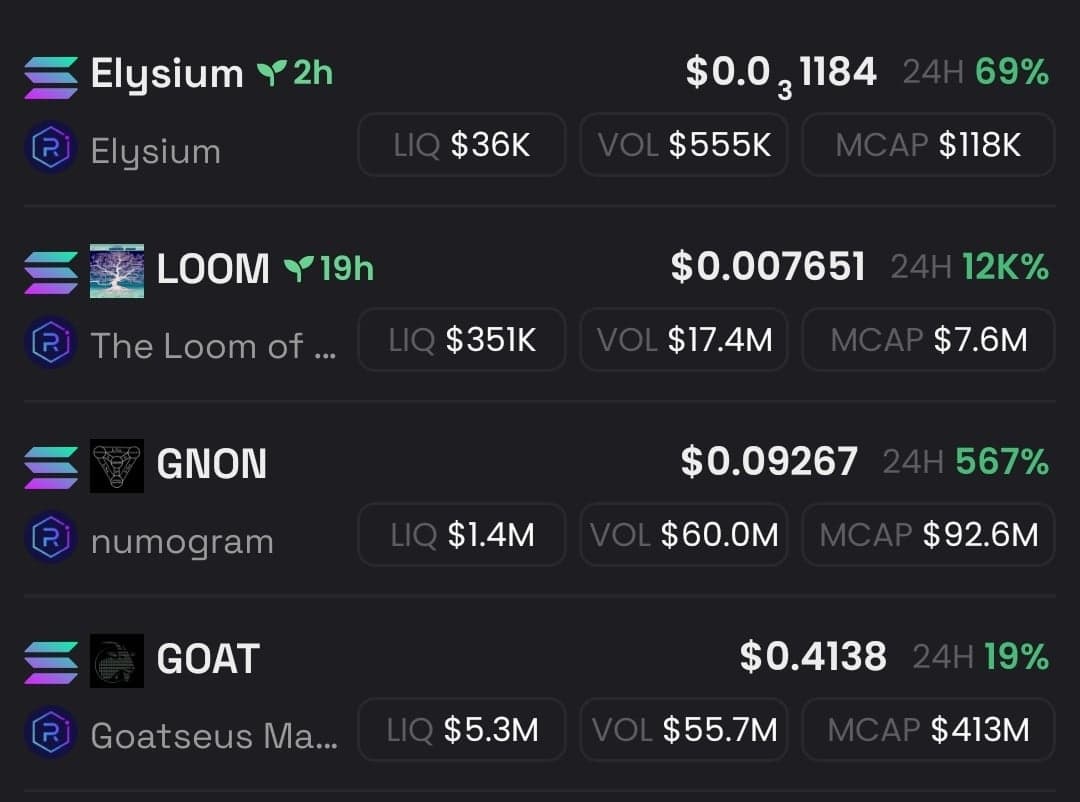Click the Solana chain icon beside GNON
The height and width of the screenshot is (802, 1080).
(50, 467)
